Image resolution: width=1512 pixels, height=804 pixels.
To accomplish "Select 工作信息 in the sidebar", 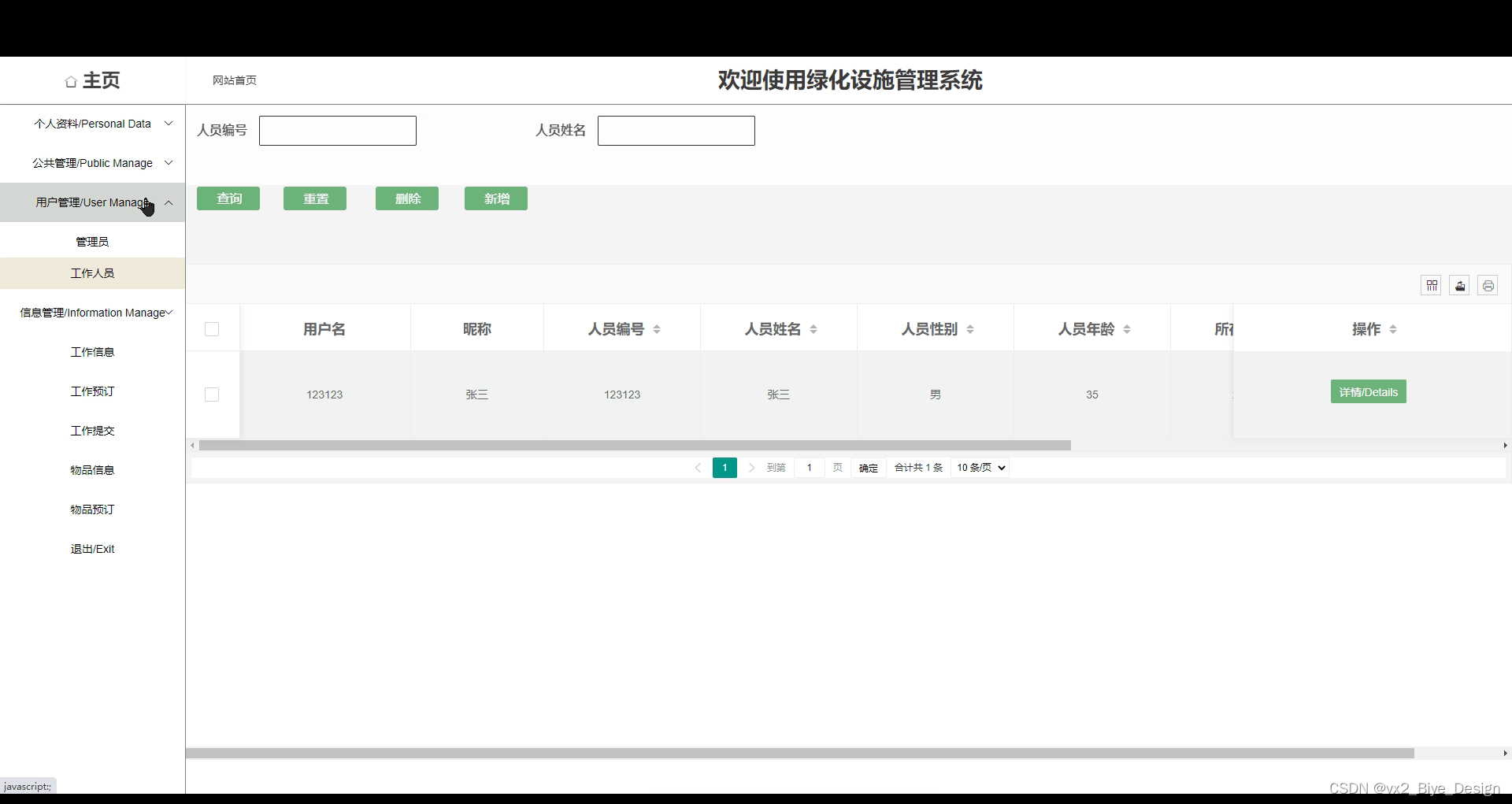I will [92, 352].
